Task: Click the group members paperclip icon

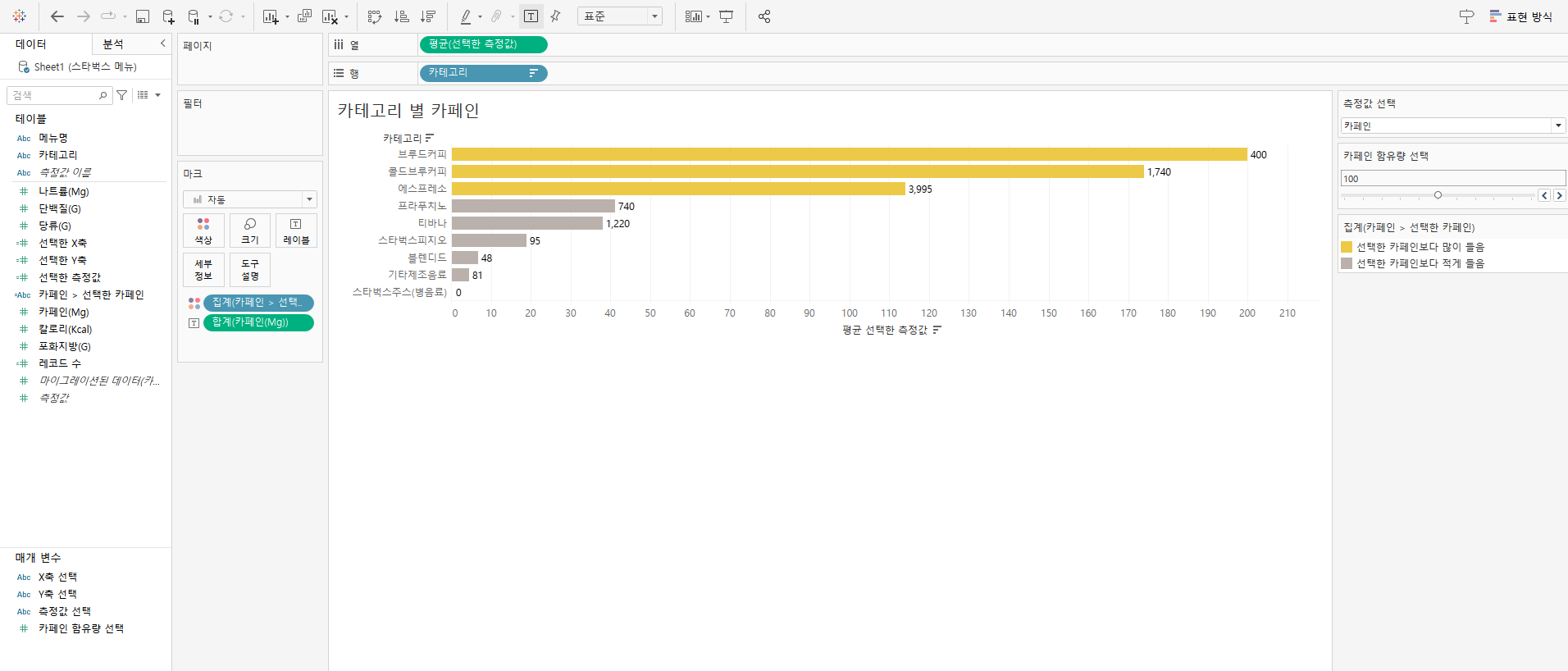Action: (x=496, y=16)
